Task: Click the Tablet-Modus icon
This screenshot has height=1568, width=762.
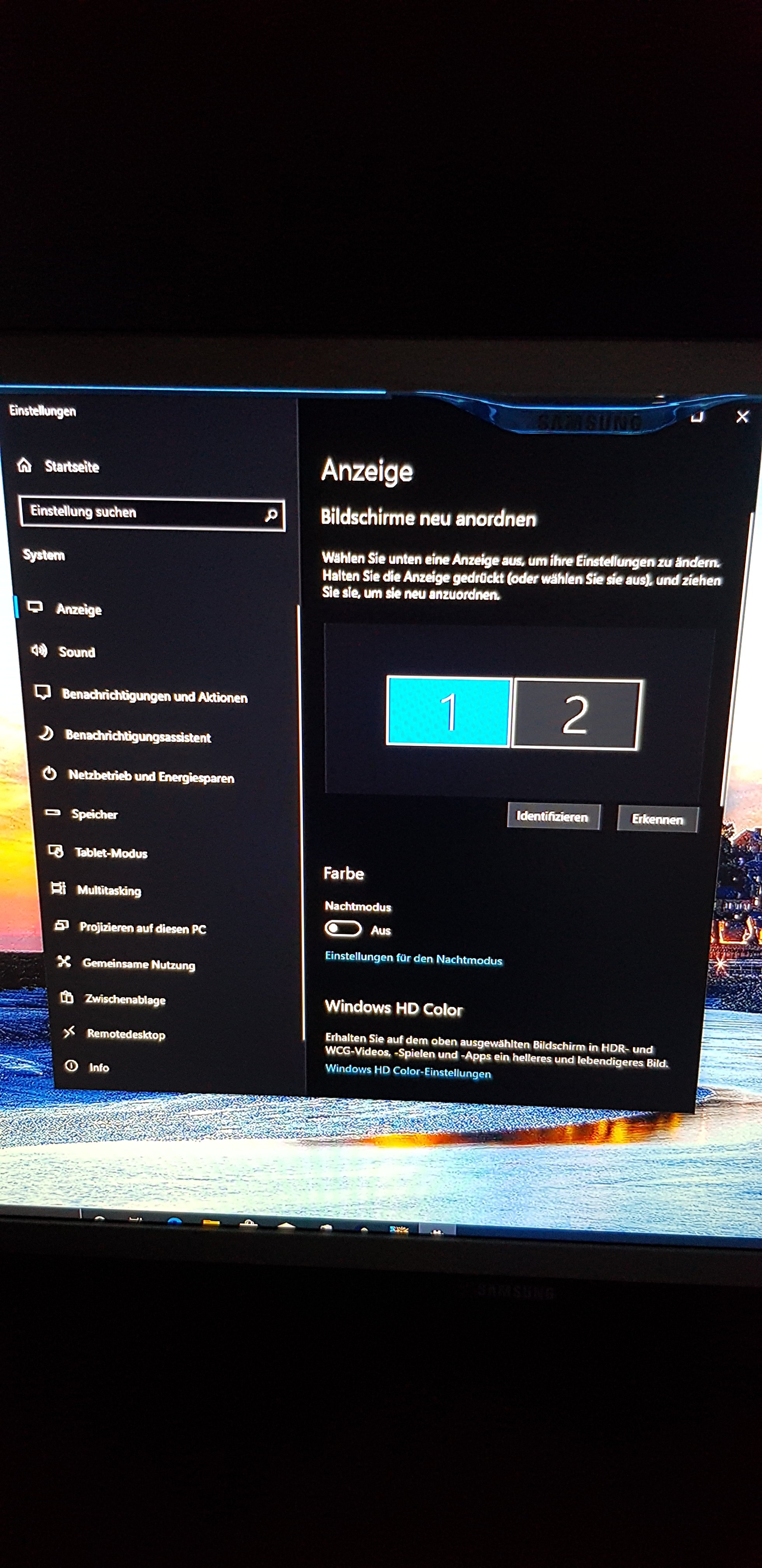Action: (x=55, y=851)
